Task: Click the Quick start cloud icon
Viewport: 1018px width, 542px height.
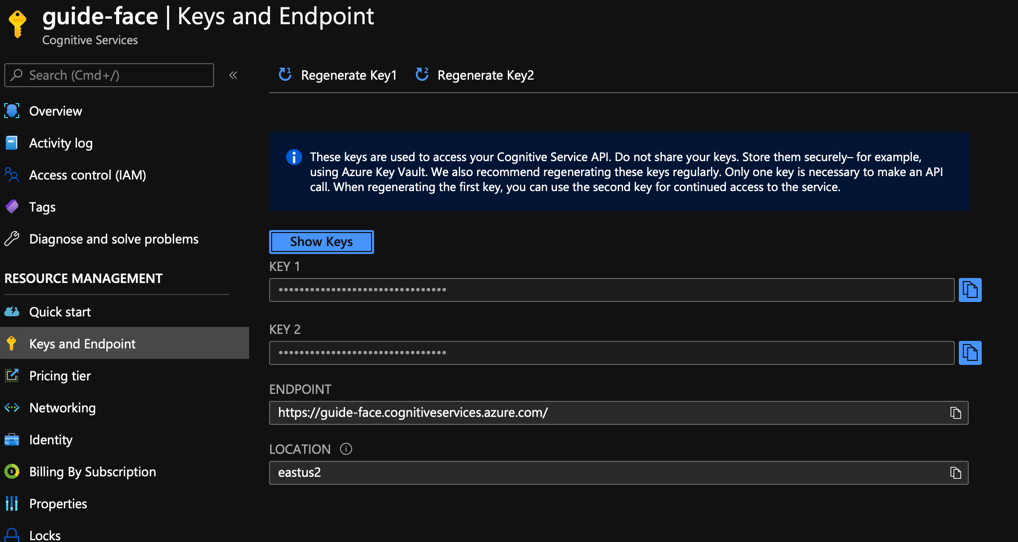Action: [12, 312]
